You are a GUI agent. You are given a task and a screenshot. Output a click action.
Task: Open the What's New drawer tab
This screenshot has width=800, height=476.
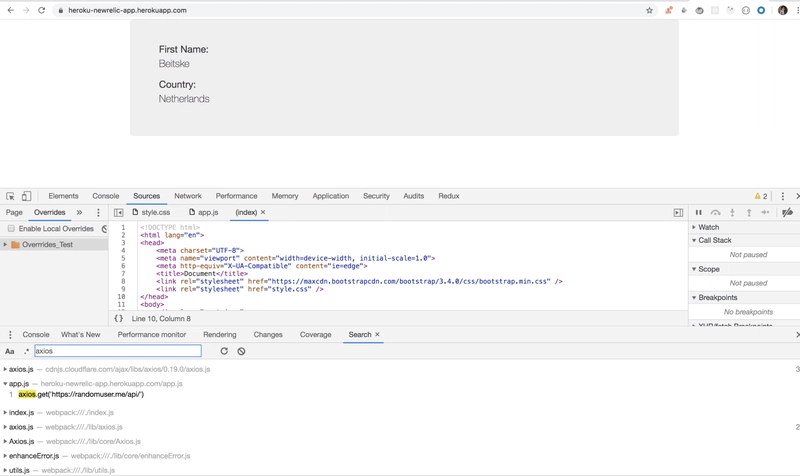coord(81,335)
